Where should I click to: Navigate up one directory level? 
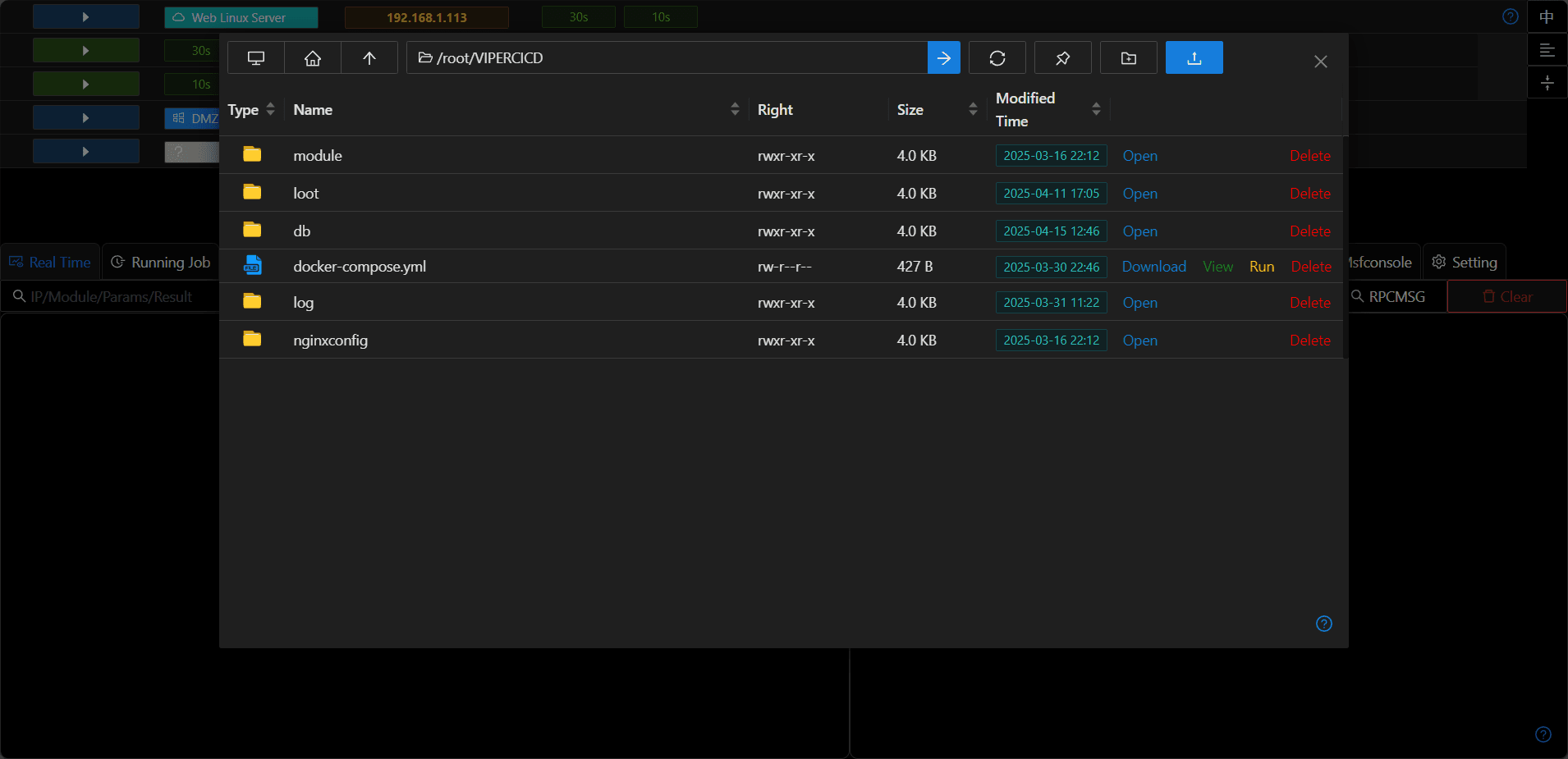coord(369,58)
